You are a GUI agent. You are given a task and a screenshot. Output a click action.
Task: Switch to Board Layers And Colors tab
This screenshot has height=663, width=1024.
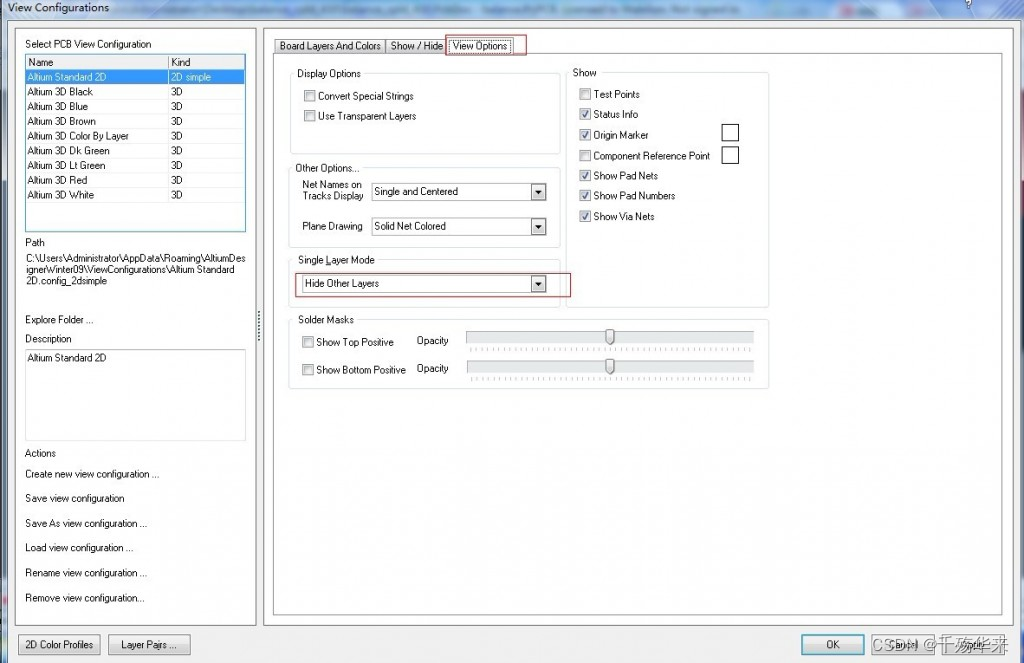coord(330,46)
